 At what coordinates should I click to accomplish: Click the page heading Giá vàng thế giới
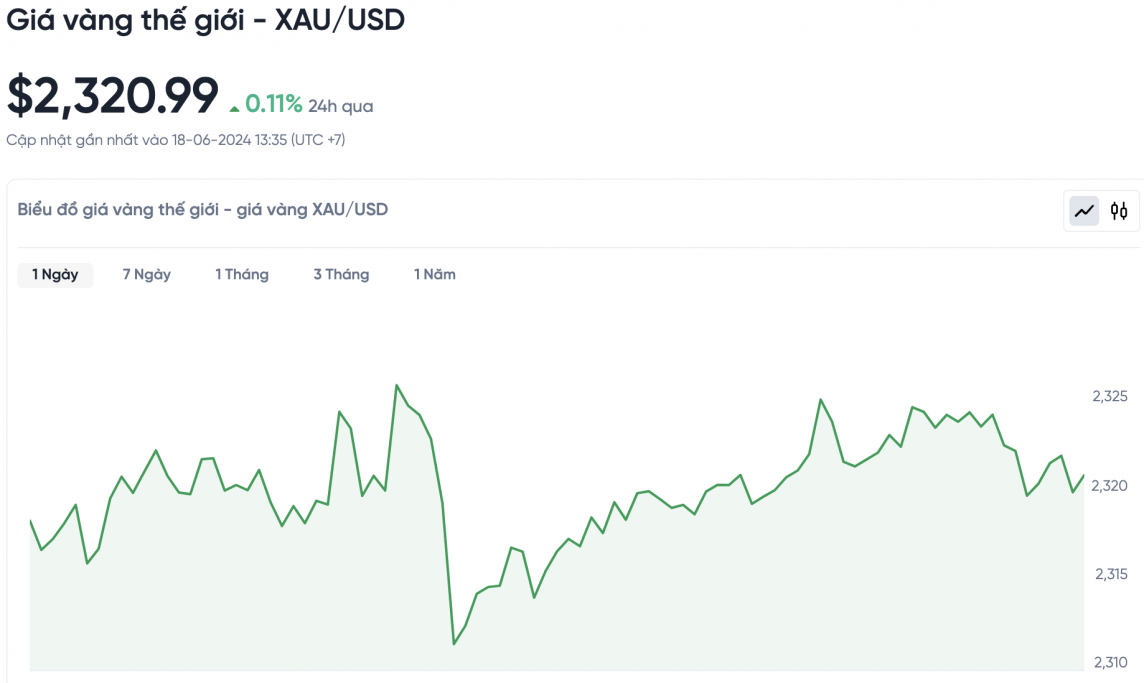point(205,19)
